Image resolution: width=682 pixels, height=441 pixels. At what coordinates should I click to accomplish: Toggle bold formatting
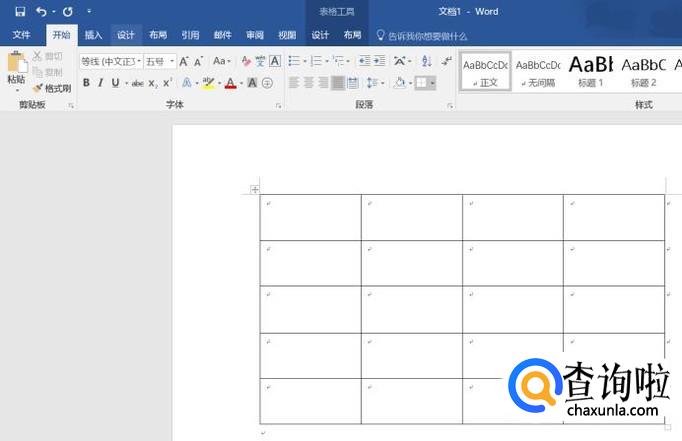[x=86, y=83]
